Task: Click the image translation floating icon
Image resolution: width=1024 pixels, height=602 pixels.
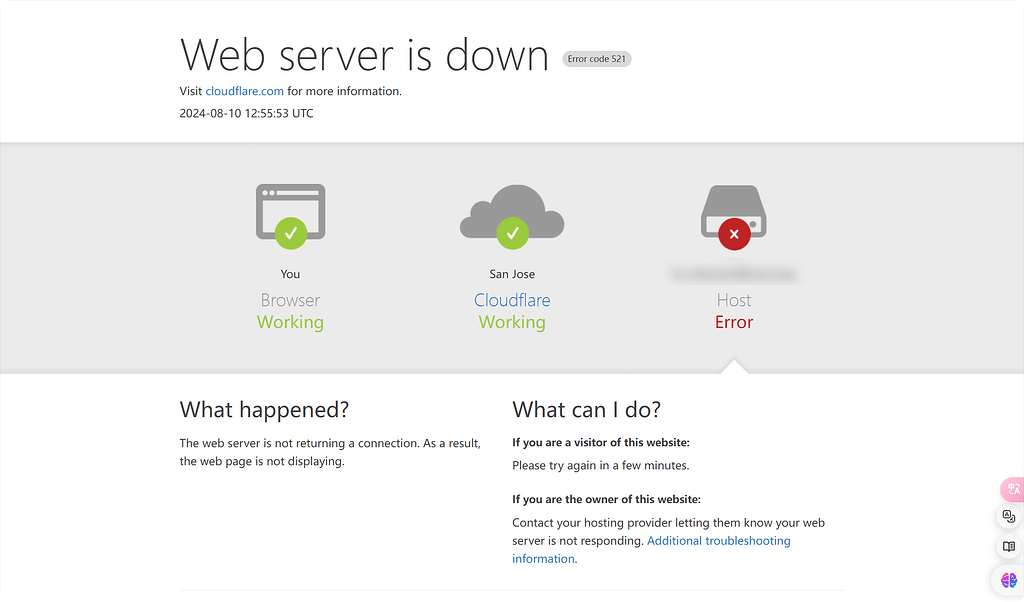Action: pyautogui.click(x=1009, y=517)
